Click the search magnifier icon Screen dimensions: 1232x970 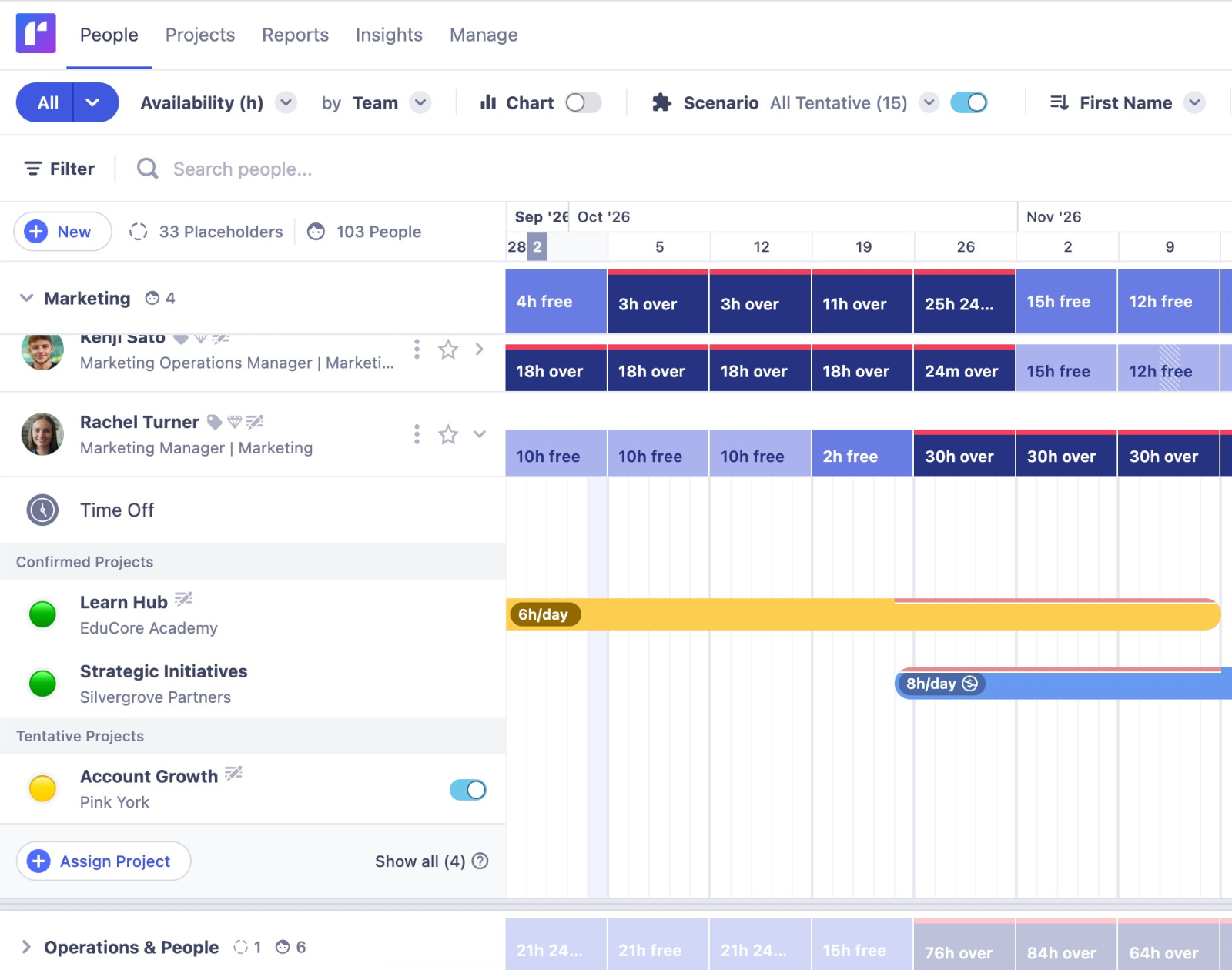point(147,169)
